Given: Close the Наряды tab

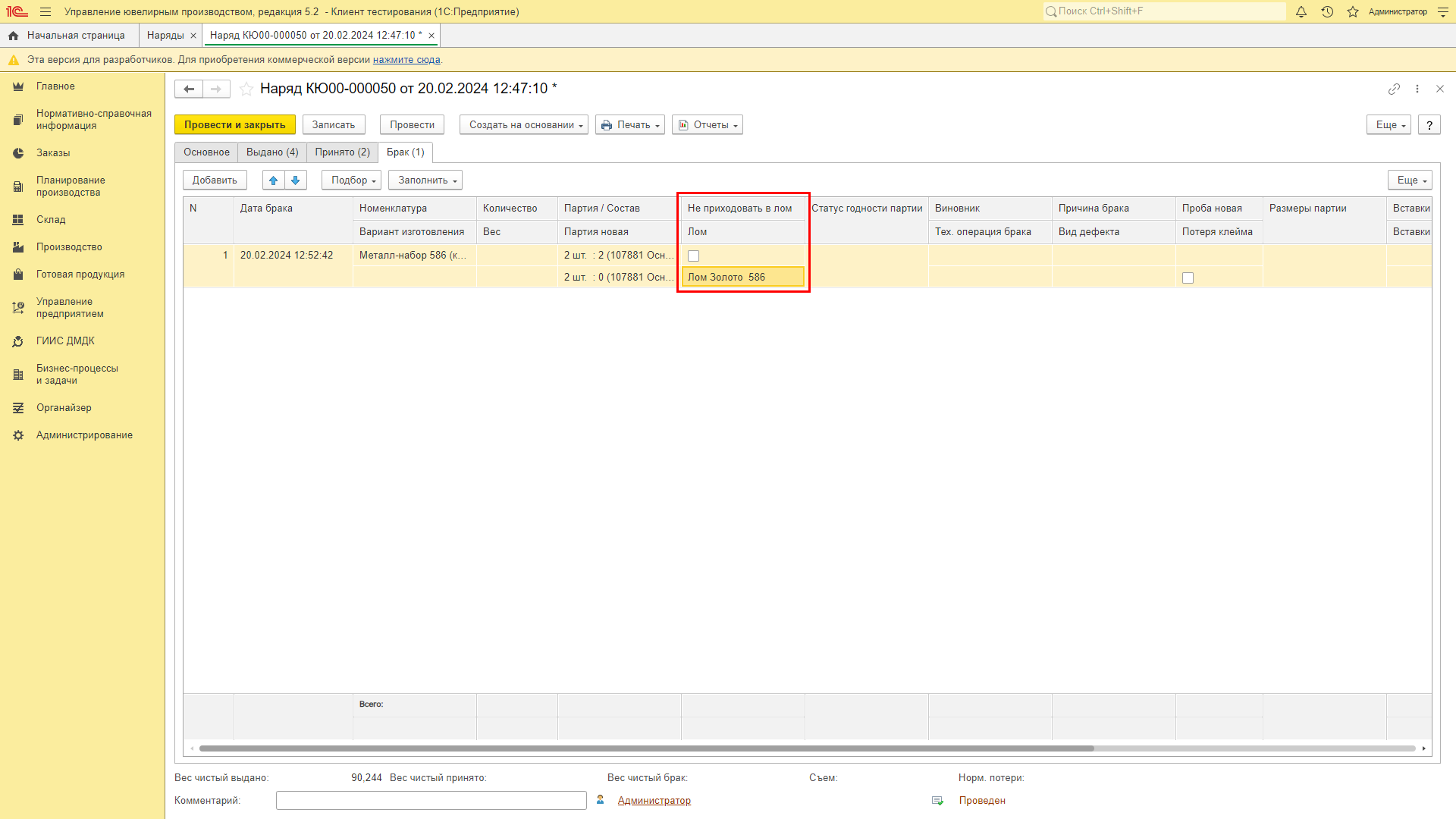Looking at the screenshot, I should 193,36.
